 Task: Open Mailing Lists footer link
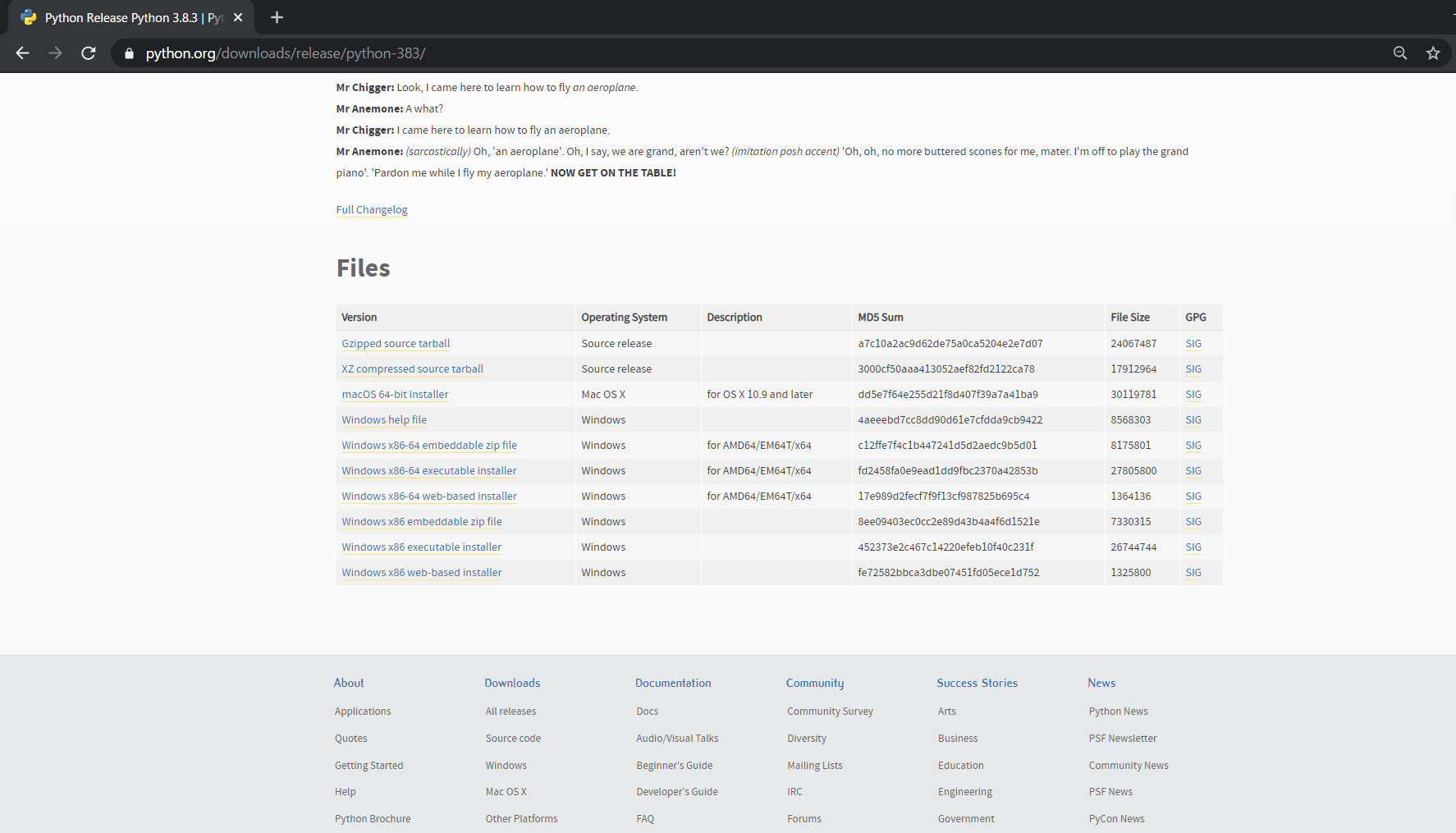pyautogui.click(x=815, y=766)
